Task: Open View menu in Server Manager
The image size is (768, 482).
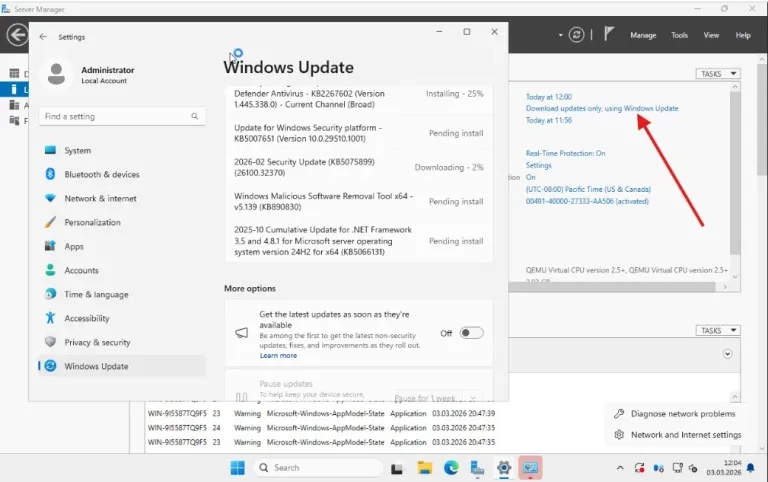Action: tap(711, 35)
